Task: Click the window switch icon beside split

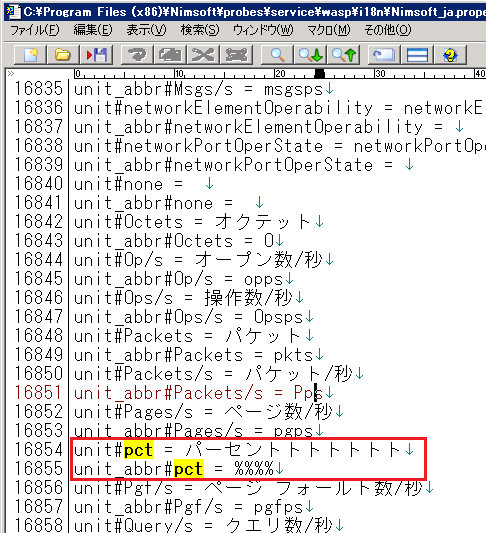Action: (384, 54)
